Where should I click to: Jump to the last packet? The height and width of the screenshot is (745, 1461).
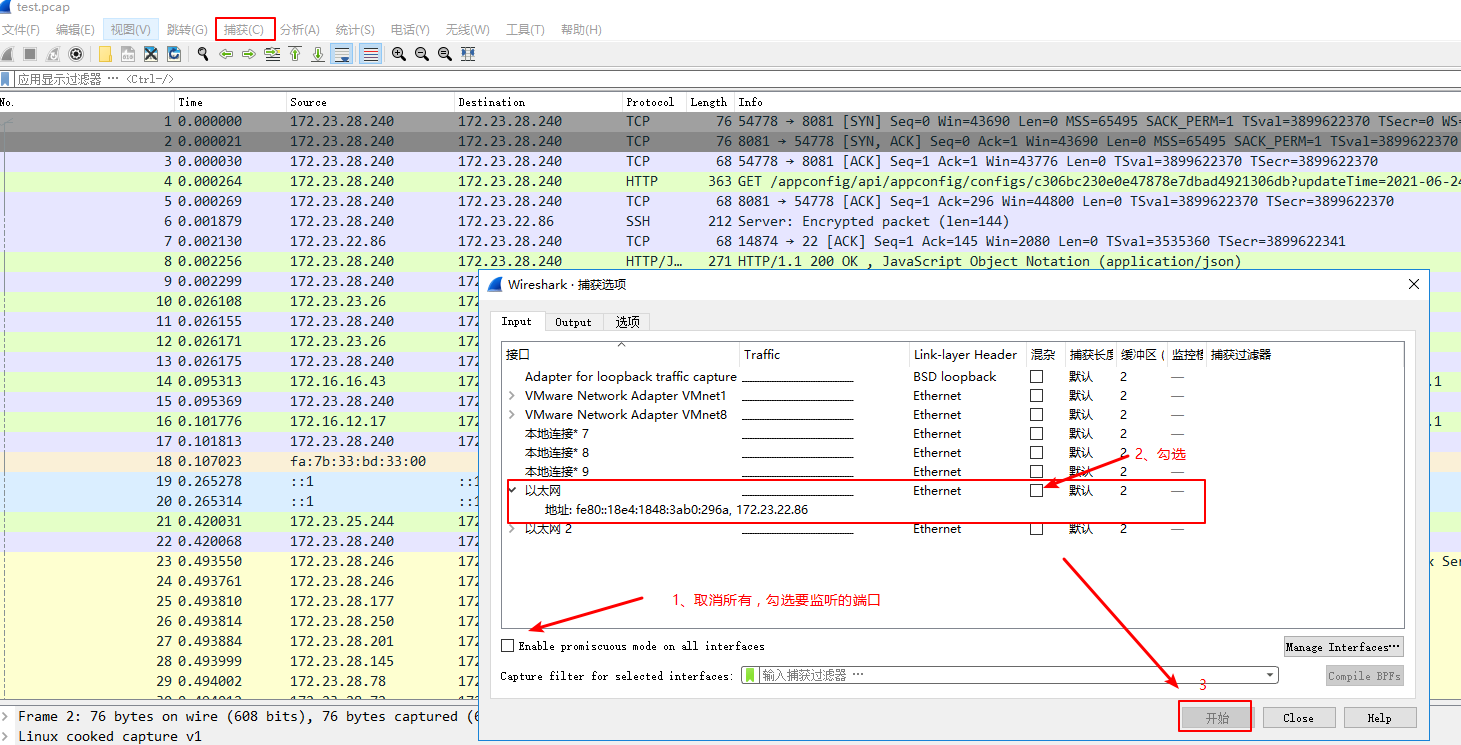(318, 54)
